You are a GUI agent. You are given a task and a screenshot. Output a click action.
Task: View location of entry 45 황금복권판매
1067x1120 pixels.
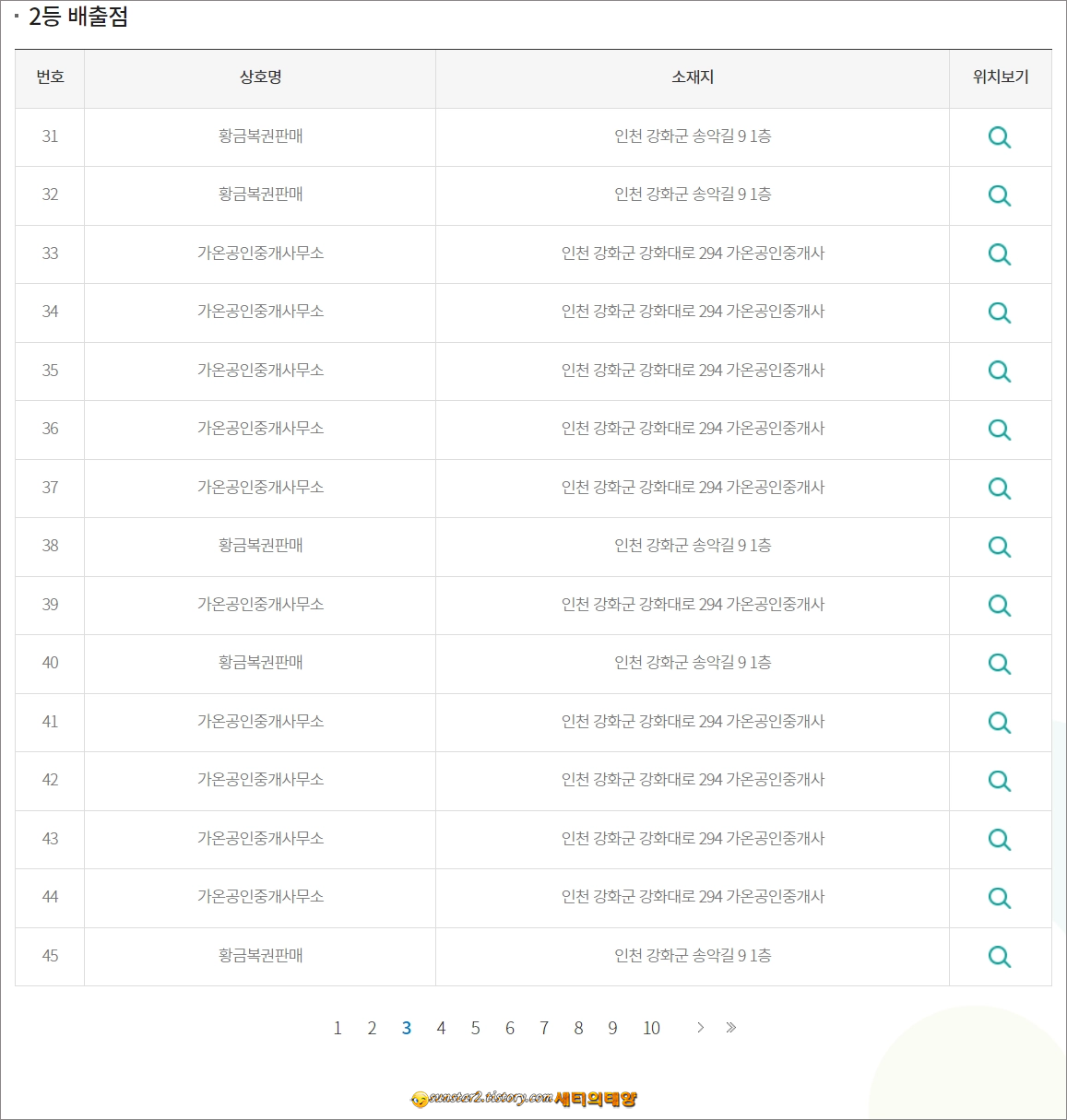point(1000,957)
